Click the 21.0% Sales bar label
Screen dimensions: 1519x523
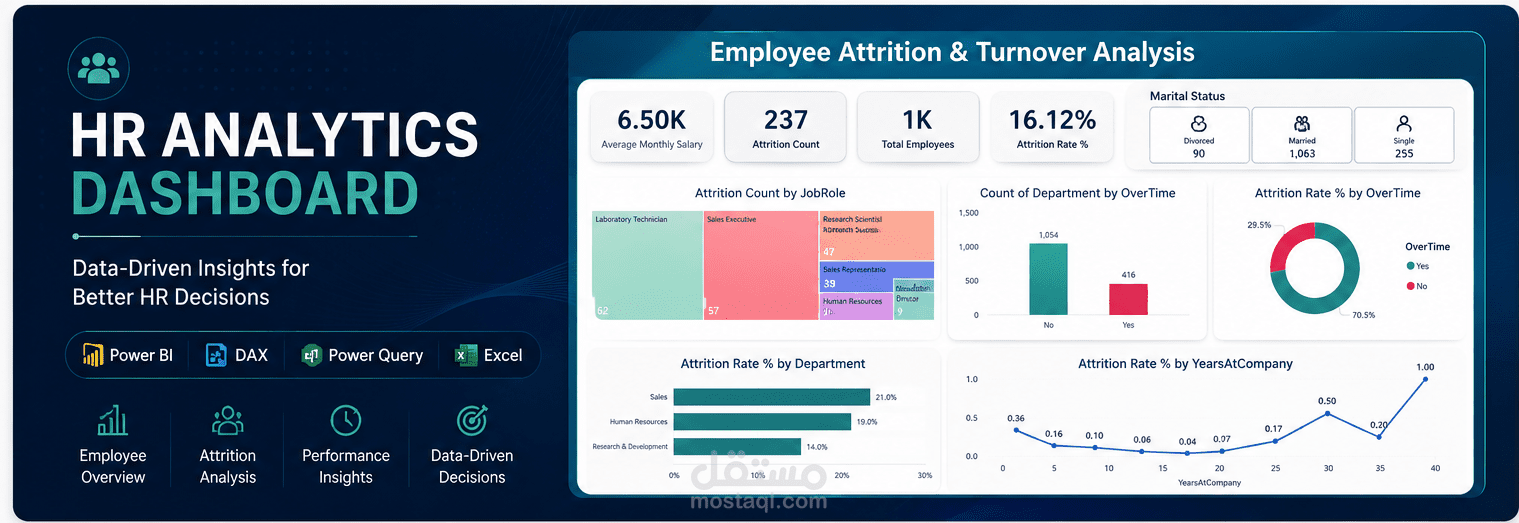pos(886,397)
